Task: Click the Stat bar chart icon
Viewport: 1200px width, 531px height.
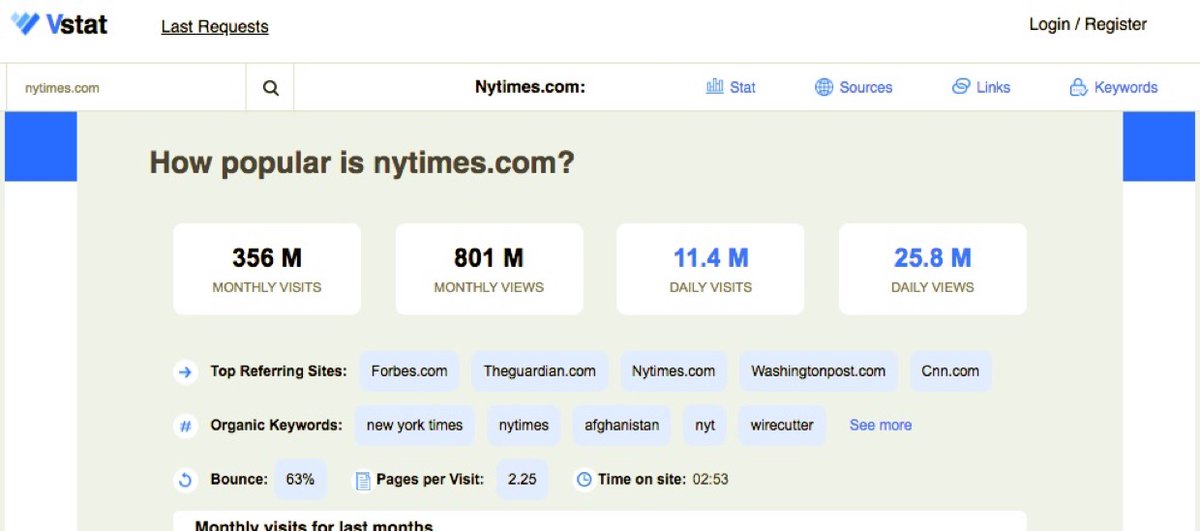Action: [715, 87]
